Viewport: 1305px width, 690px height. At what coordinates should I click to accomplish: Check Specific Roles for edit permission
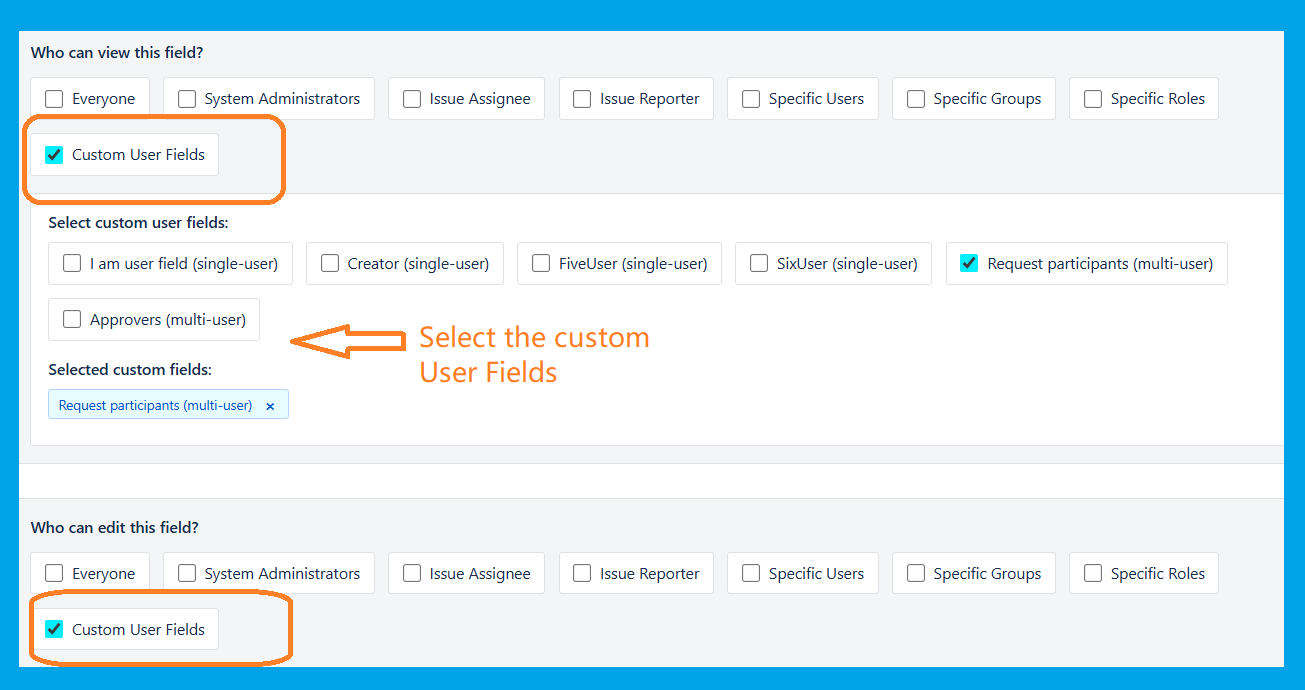[1093, 574]
